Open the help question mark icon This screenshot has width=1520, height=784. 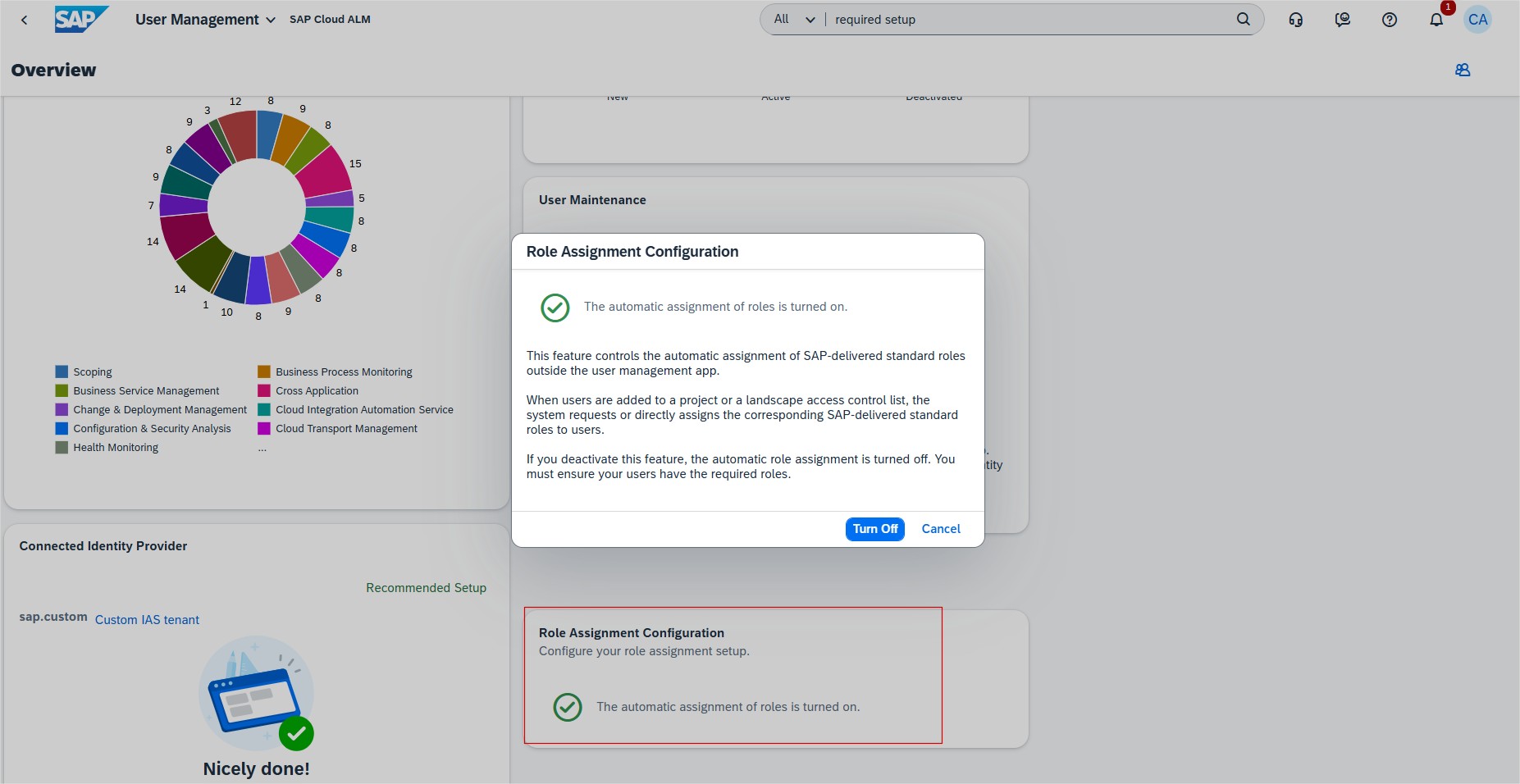coord(1390,20)
